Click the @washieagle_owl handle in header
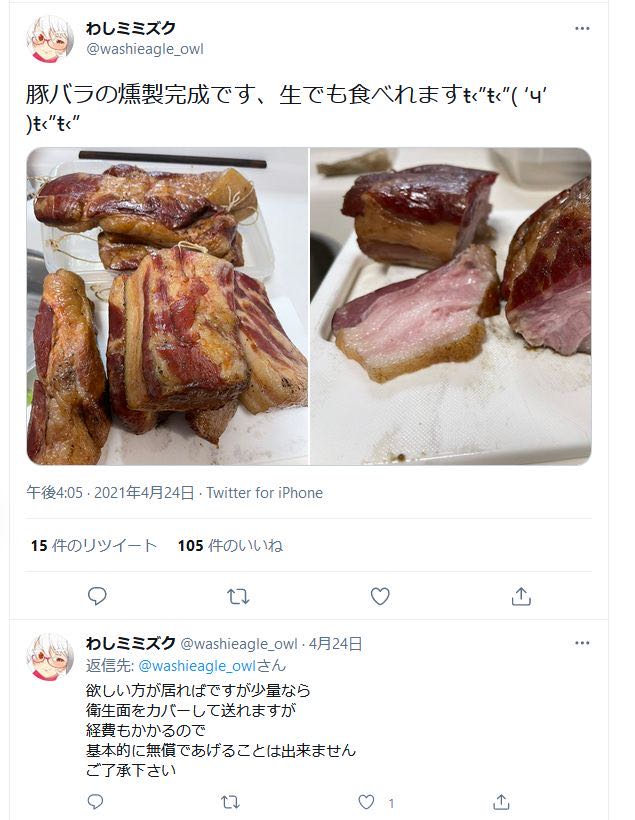 pyautogui.click(x=145, y=49)
